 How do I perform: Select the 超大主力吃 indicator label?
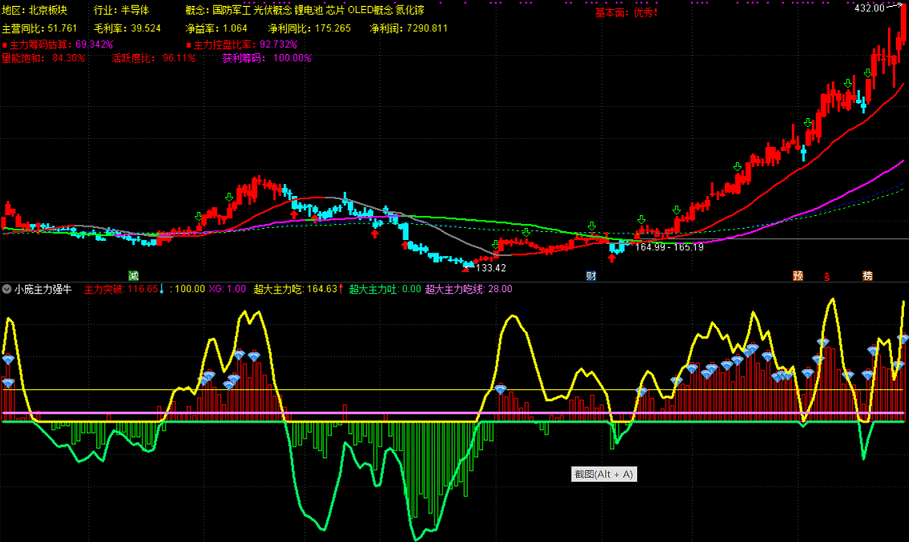(x=297, y=289)
